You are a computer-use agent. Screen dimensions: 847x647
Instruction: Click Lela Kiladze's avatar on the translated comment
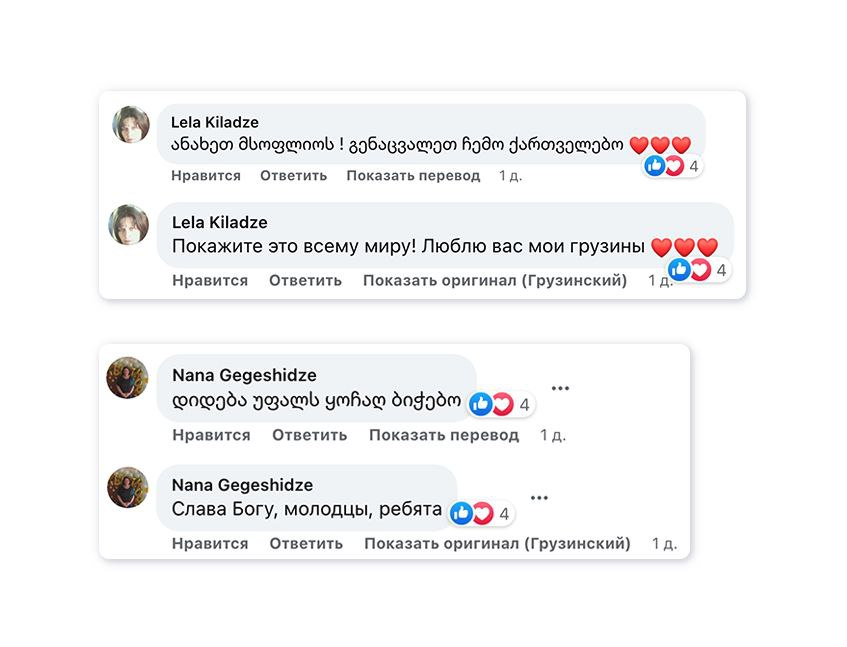129,225
